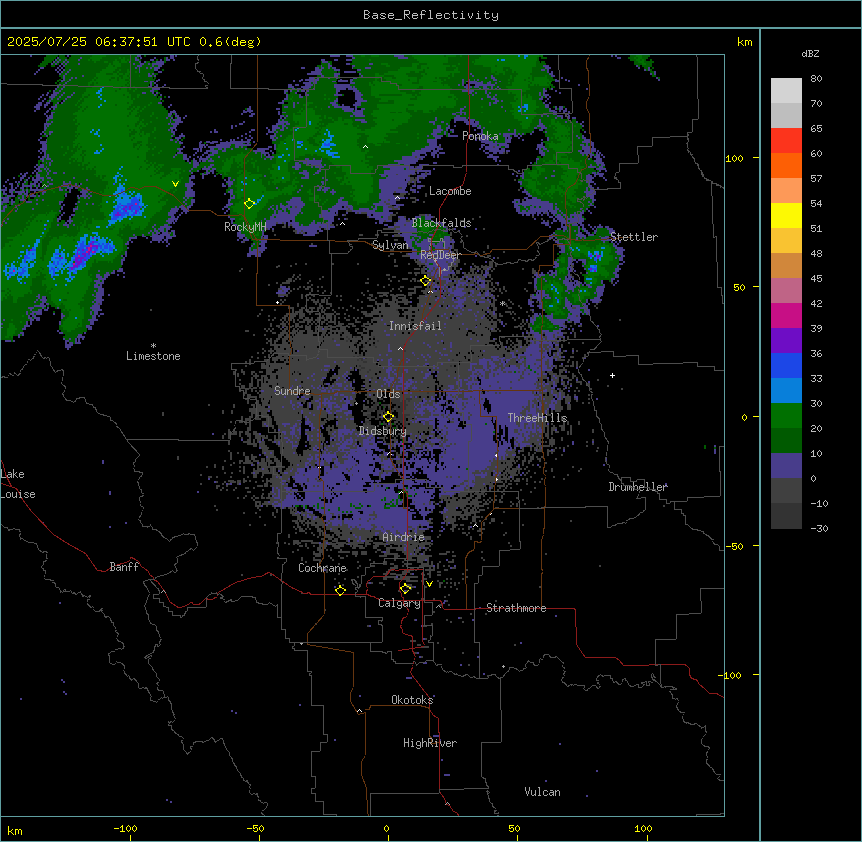
Task: Click the Sundre town label
Action: [292, 391]
